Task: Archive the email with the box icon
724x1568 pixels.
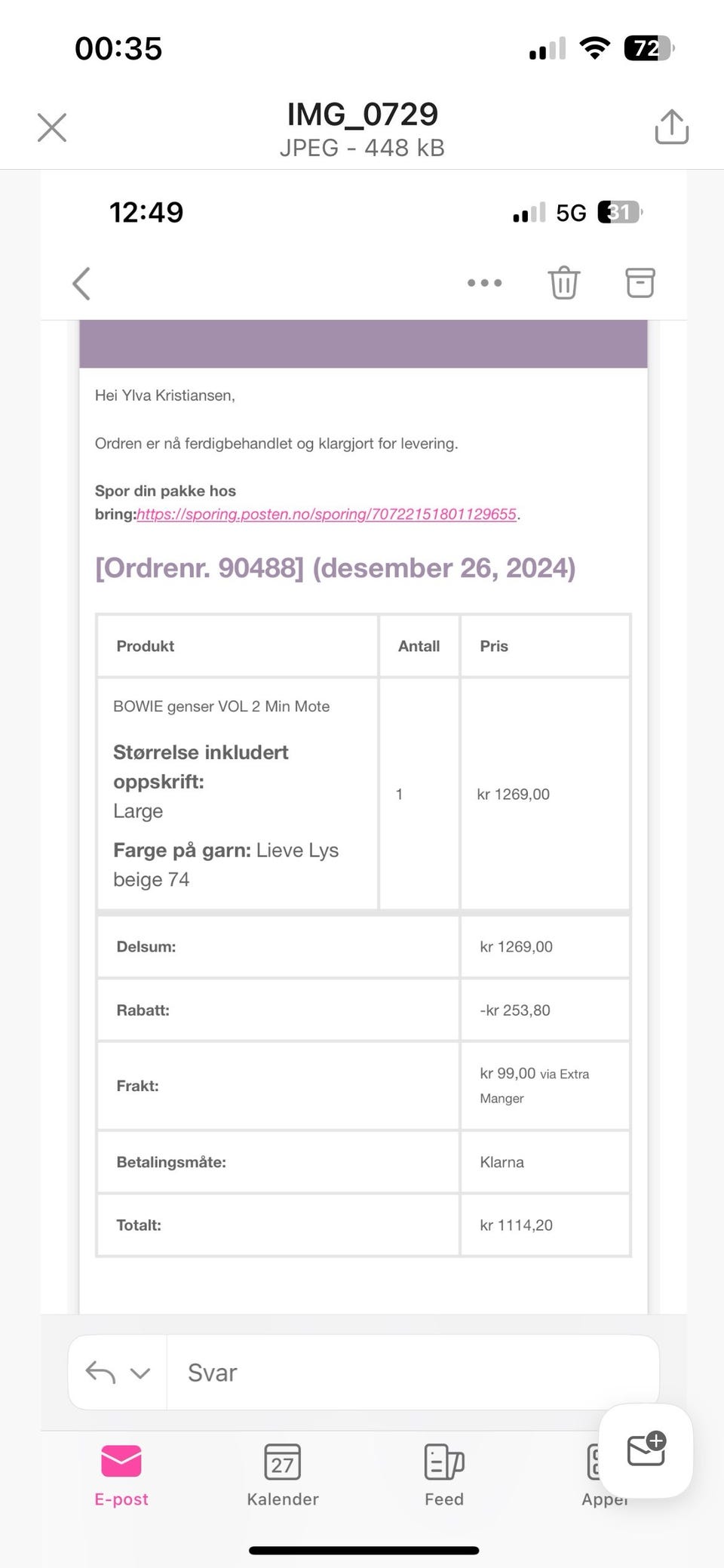Action: point(640,283)
